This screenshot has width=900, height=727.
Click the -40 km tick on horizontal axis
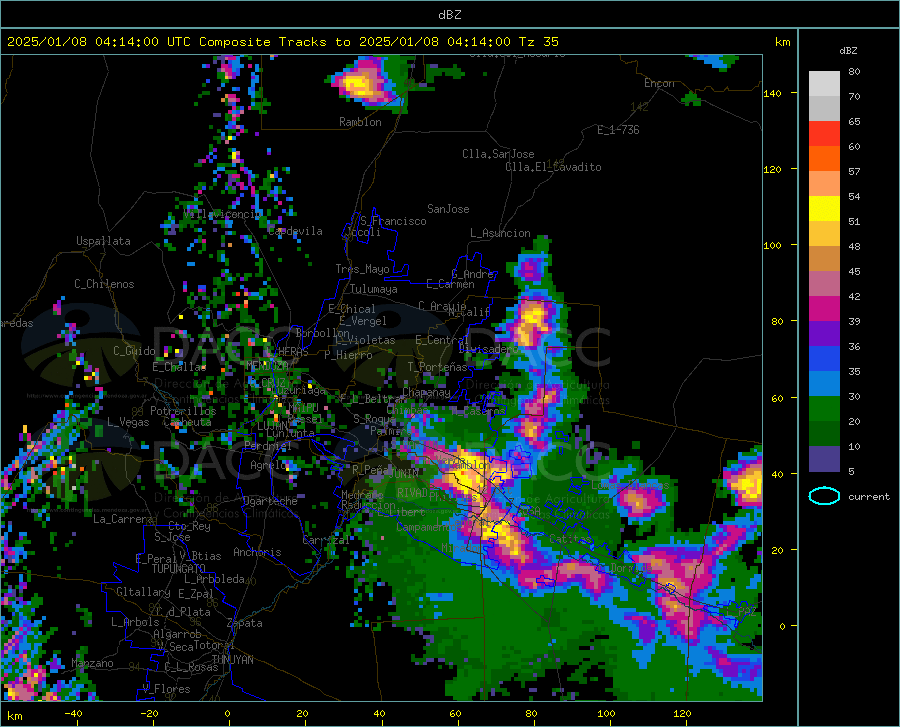coord(73,713)
